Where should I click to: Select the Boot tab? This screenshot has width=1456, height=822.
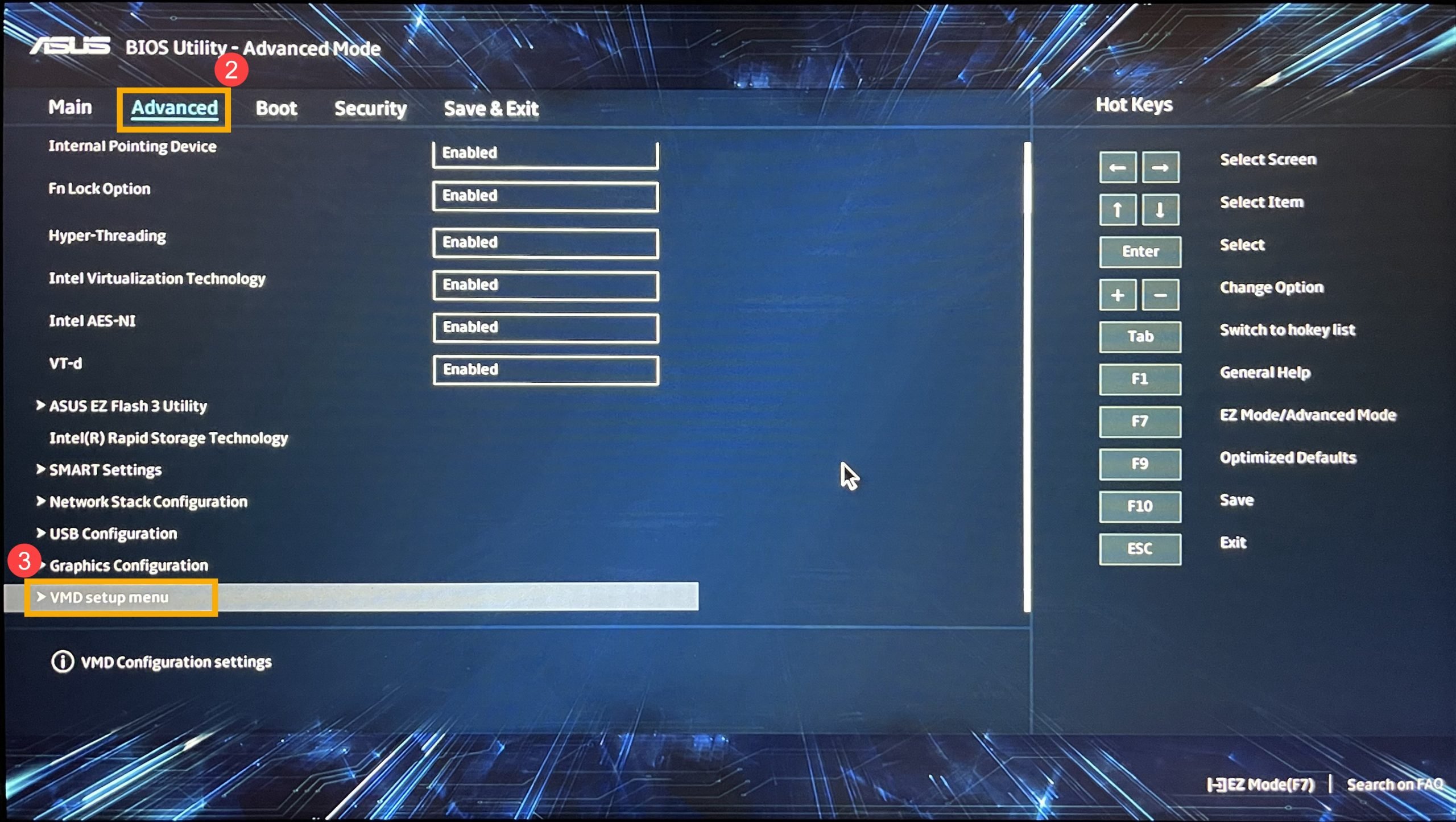(277, 107)
